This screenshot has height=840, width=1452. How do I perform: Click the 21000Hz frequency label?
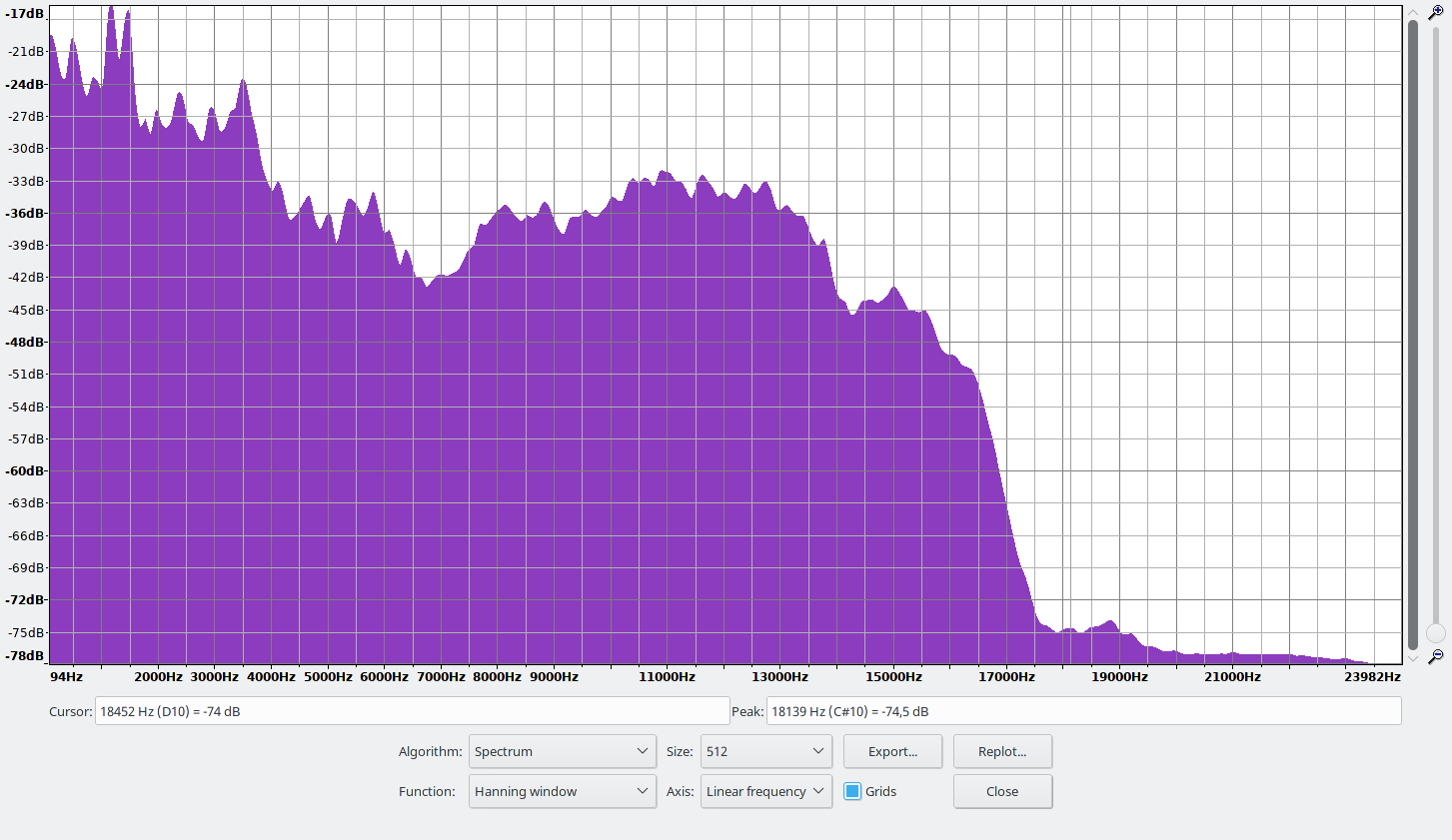tap(1232, 676)
